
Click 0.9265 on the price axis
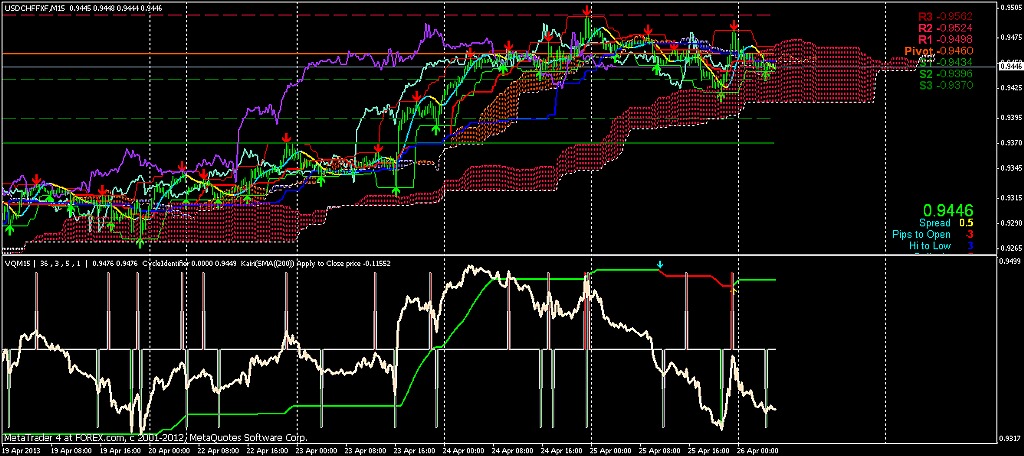(x=1011, y=248)
